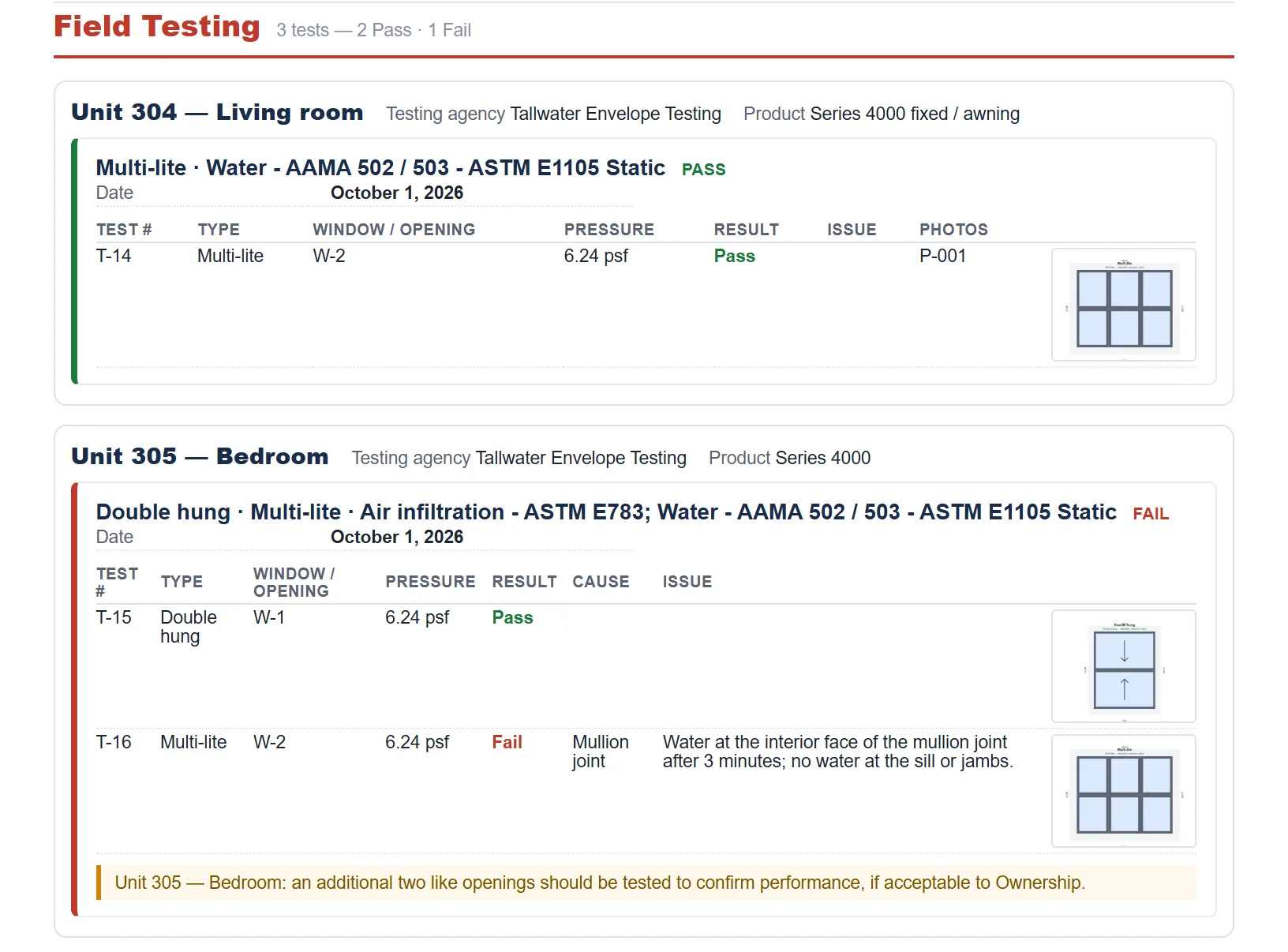Click Product Series 4000 fixed / awning

[x=882, y=114]
